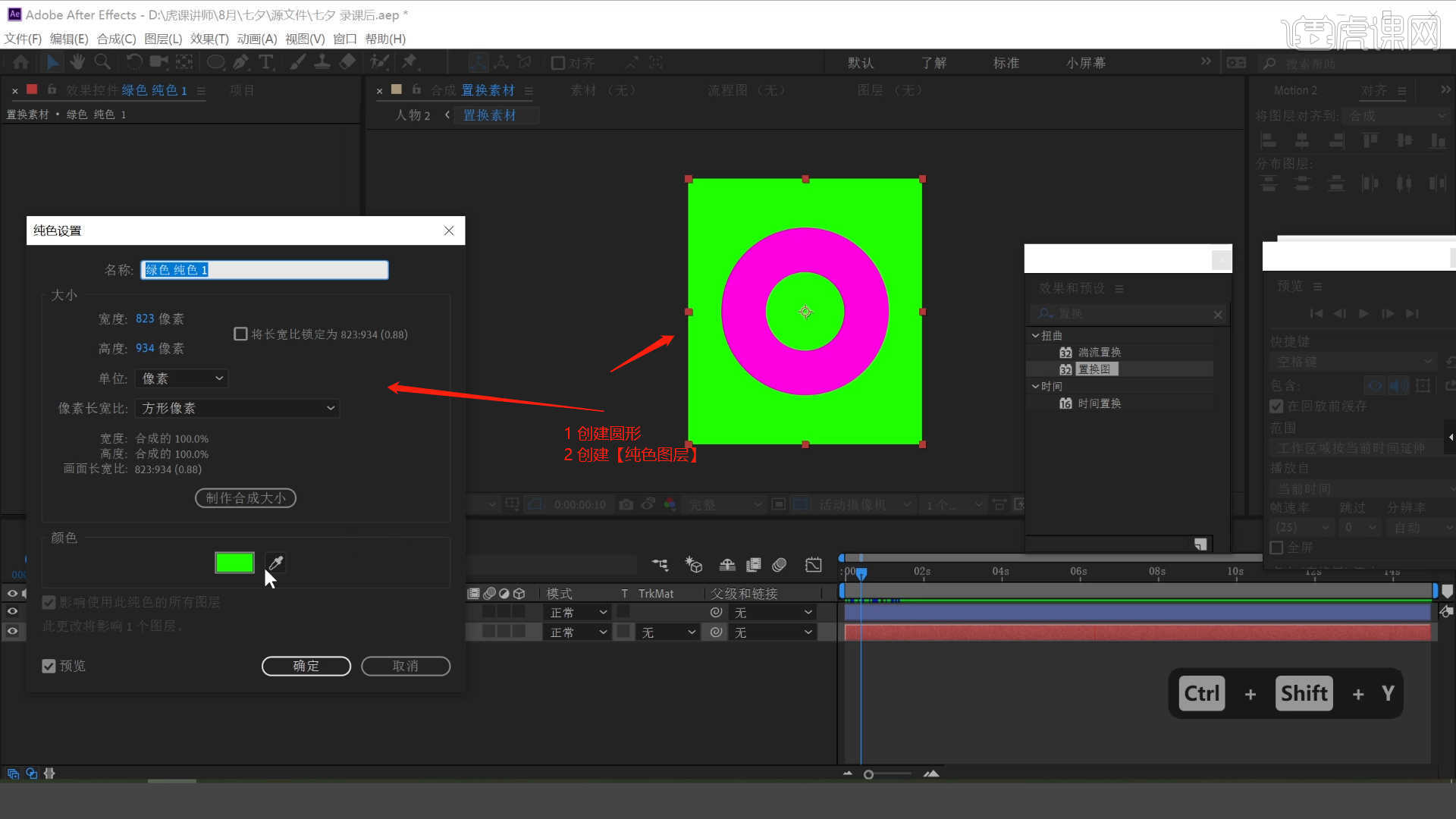
Task: Open the 图层(L) menu
Action: [163, 39]
